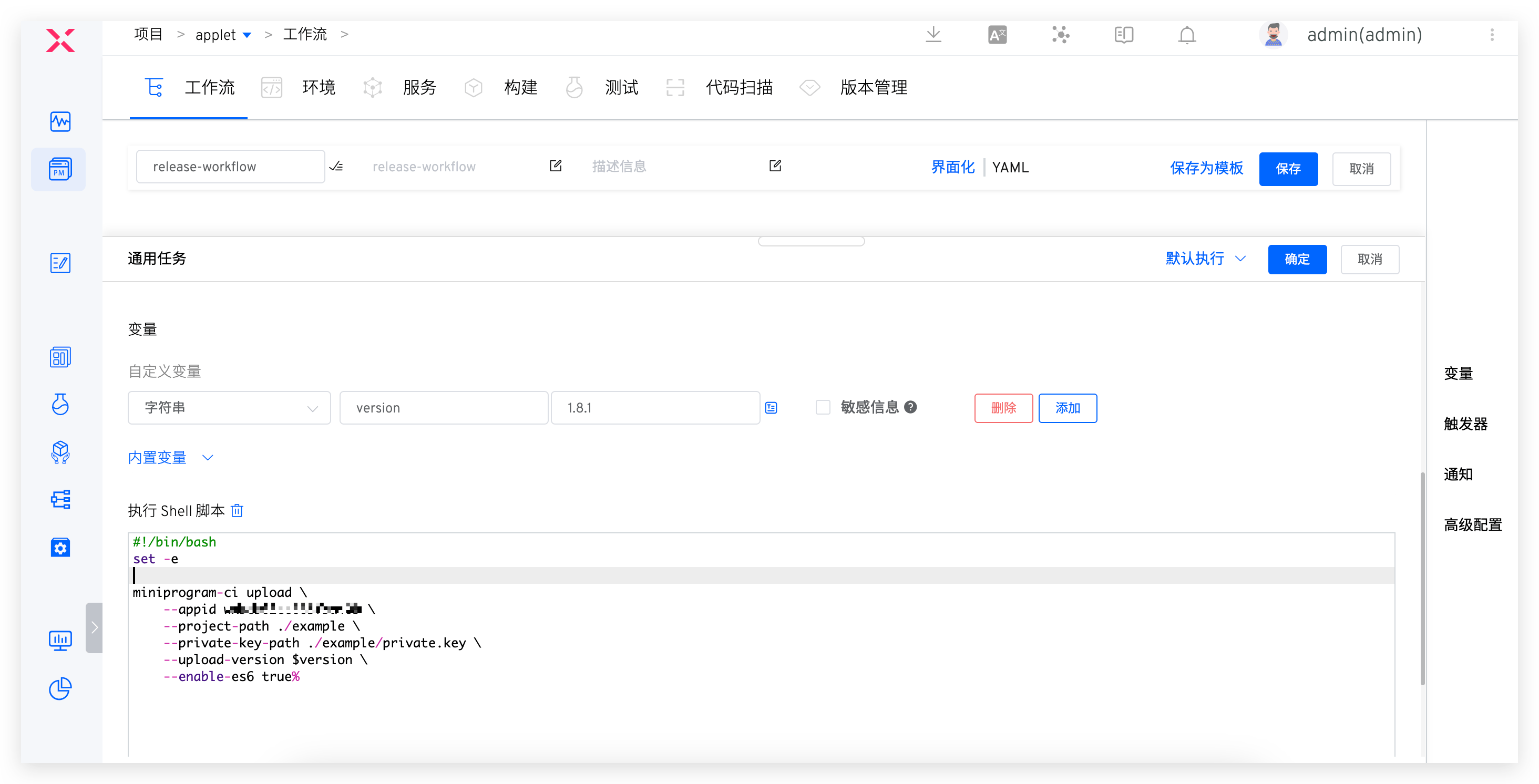Click the 添加 button

1067,408
